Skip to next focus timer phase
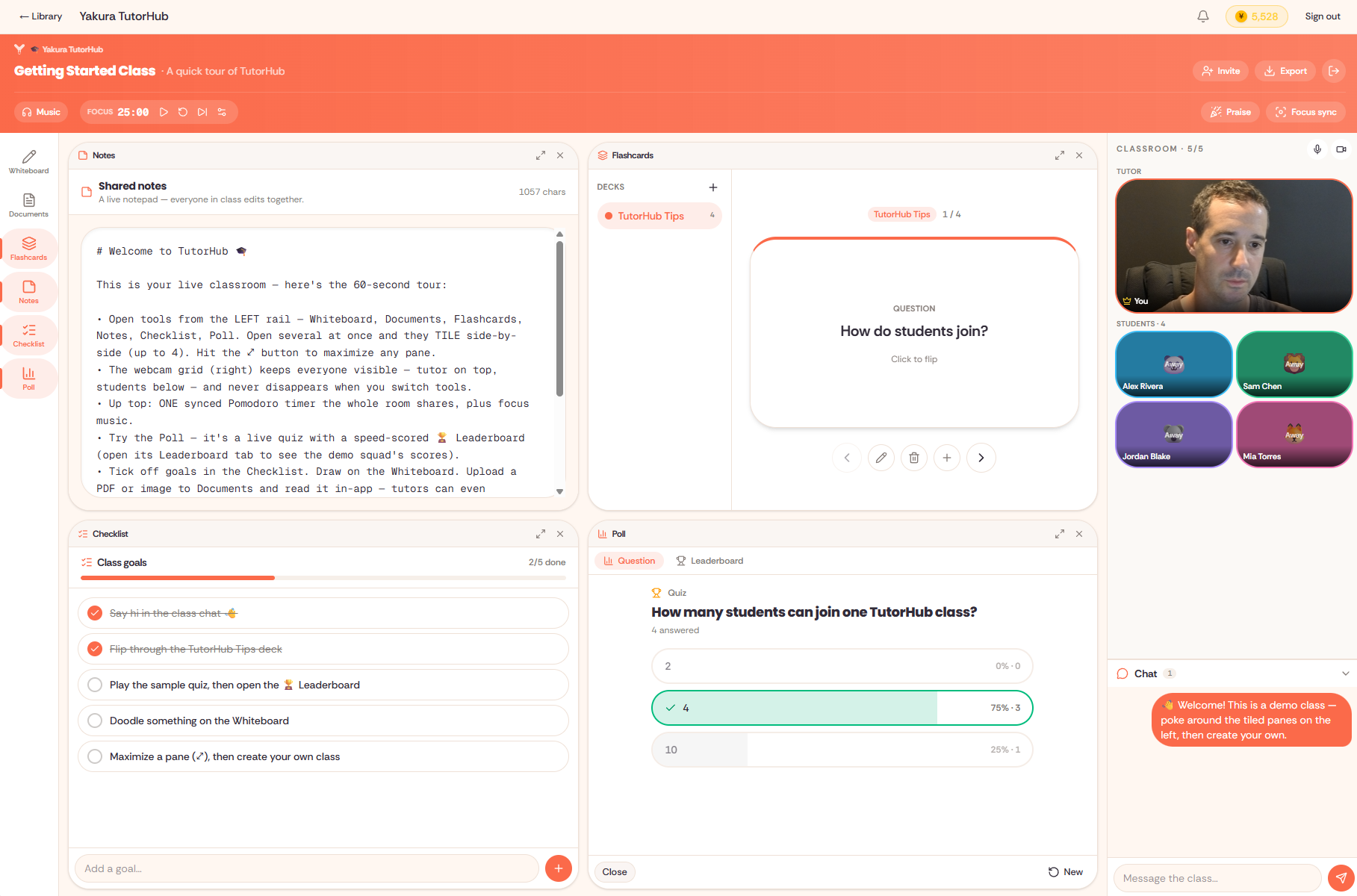Viewport: 1357px width, 896px height. point(202,112)
